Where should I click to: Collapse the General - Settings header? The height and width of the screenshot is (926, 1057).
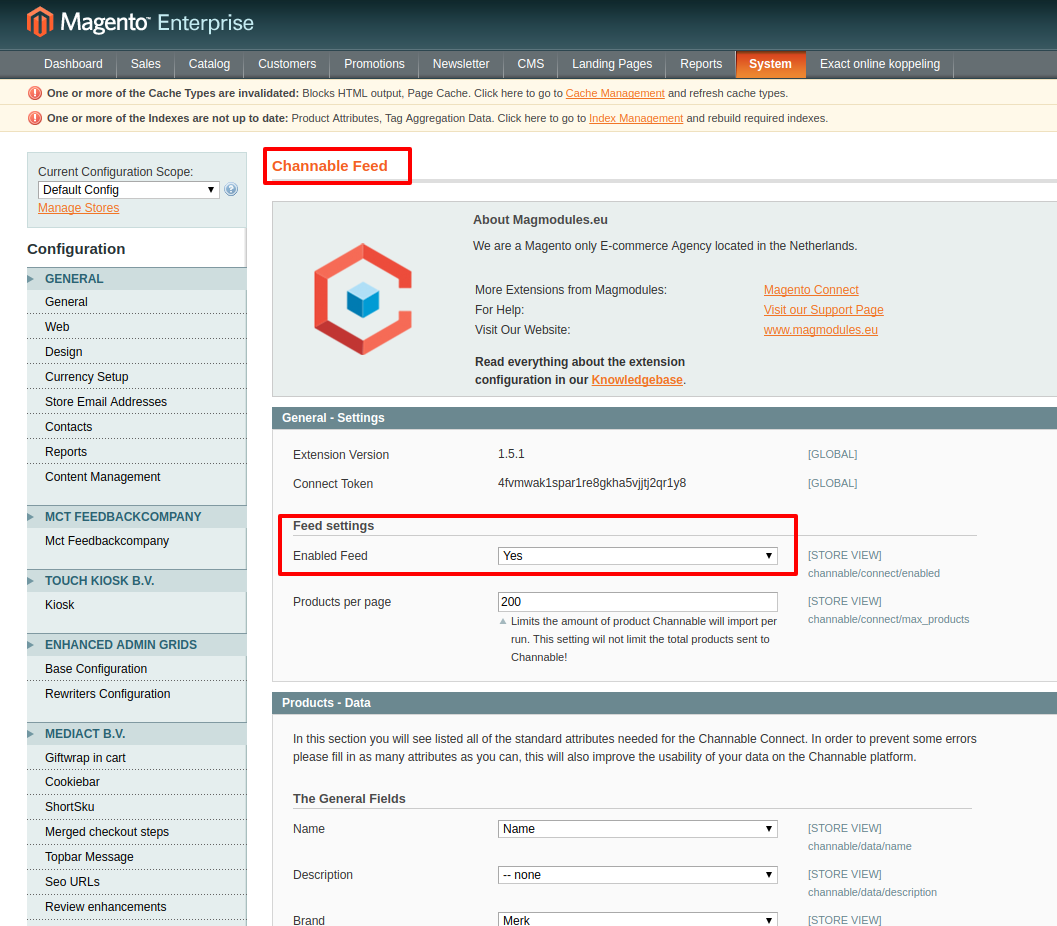click(x=664, y=418)
